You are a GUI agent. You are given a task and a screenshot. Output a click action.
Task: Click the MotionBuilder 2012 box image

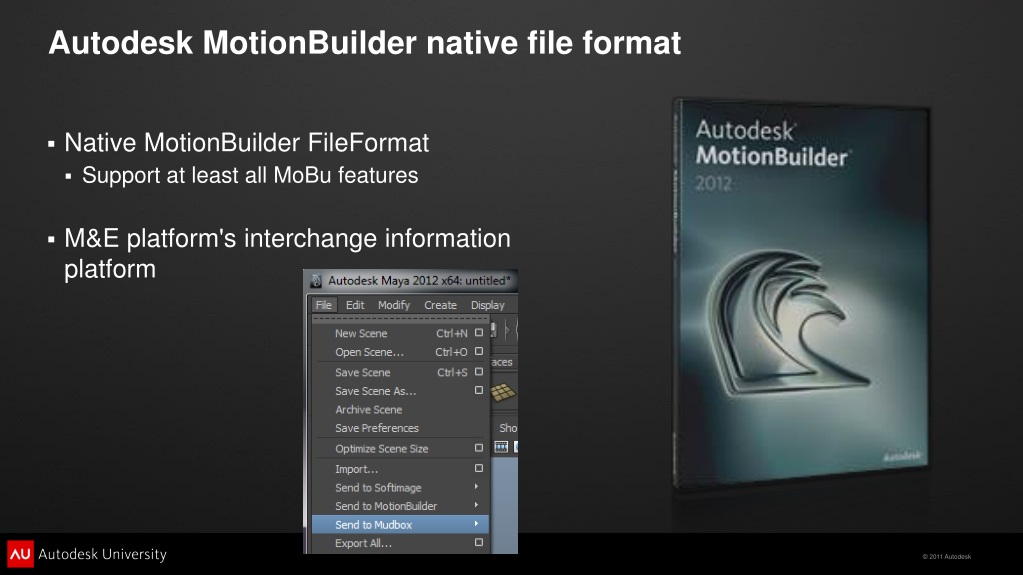(x=801, y=294)
